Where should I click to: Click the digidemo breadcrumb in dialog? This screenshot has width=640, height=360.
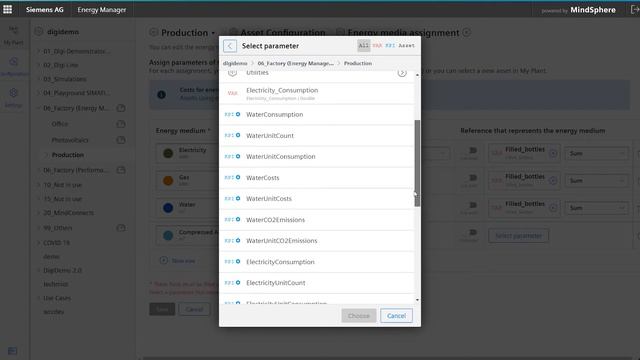pyautogui.click(x=235, y=63)
